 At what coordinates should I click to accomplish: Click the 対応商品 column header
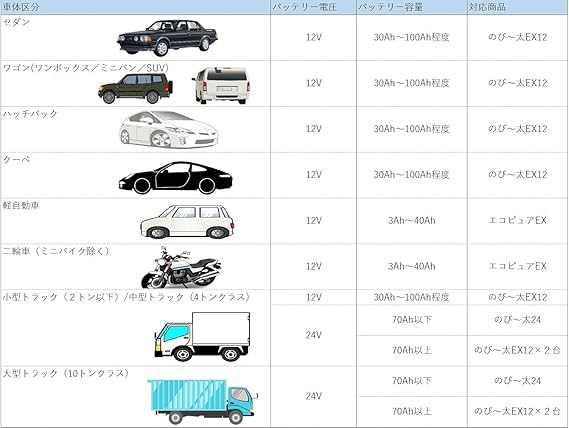[x=487, y=7]
